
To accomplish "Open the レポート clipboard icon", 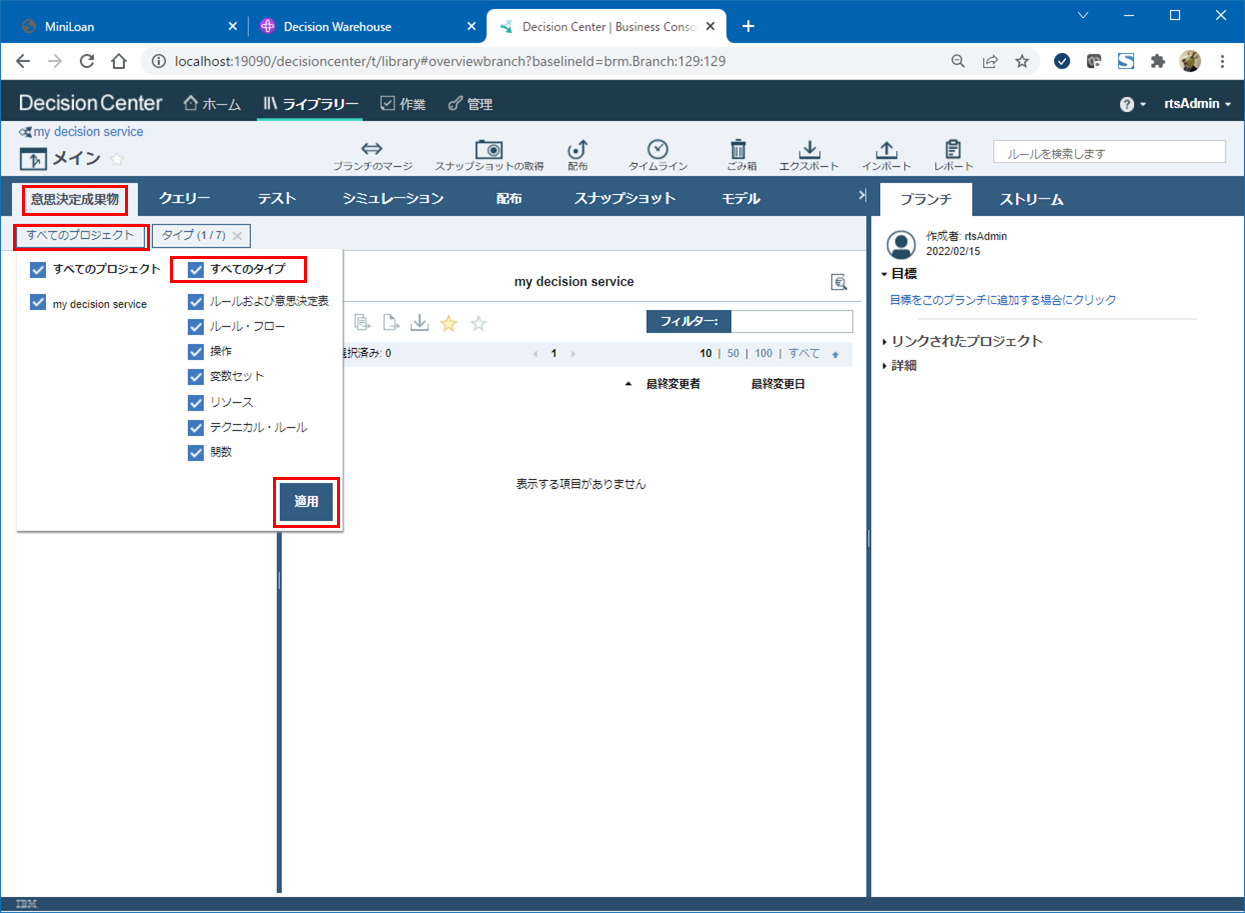I will pos(953,148).
